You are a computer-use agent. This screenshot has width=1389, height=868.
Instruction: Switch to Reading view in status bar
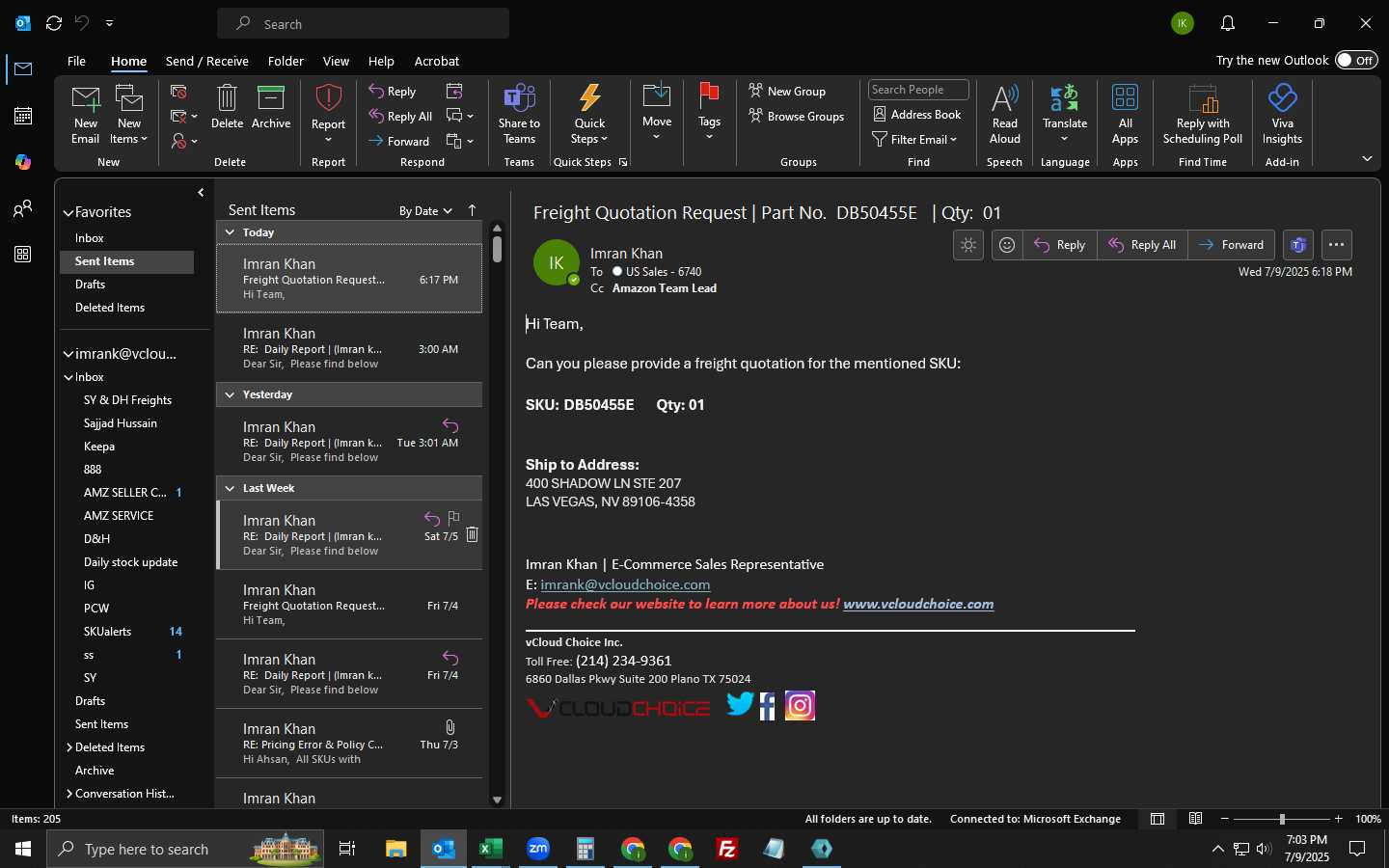(1195, 819)
